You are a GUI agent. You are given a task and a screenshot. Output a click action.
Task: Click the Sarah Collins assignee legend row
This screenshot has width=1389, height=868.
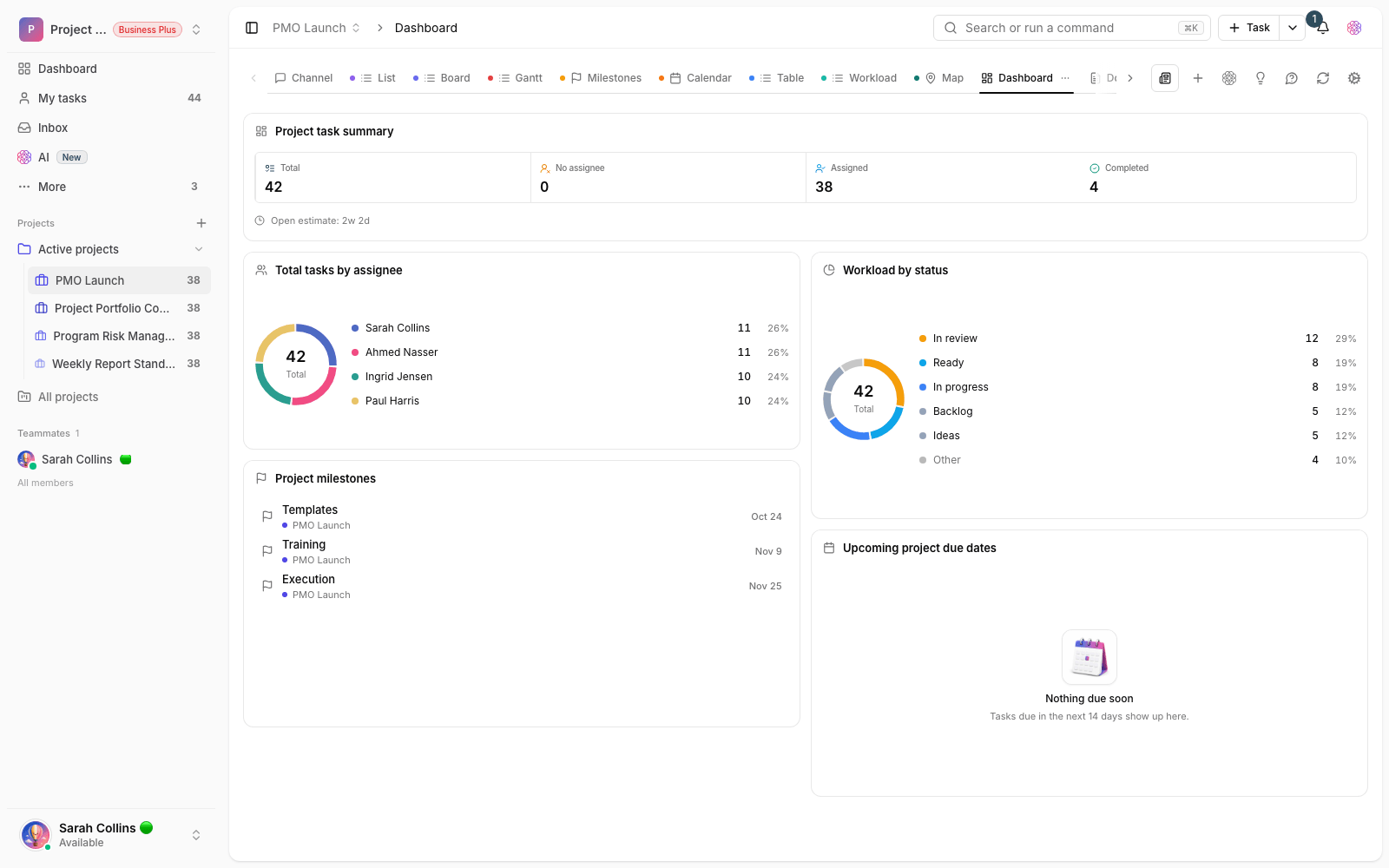coord(569,328)
